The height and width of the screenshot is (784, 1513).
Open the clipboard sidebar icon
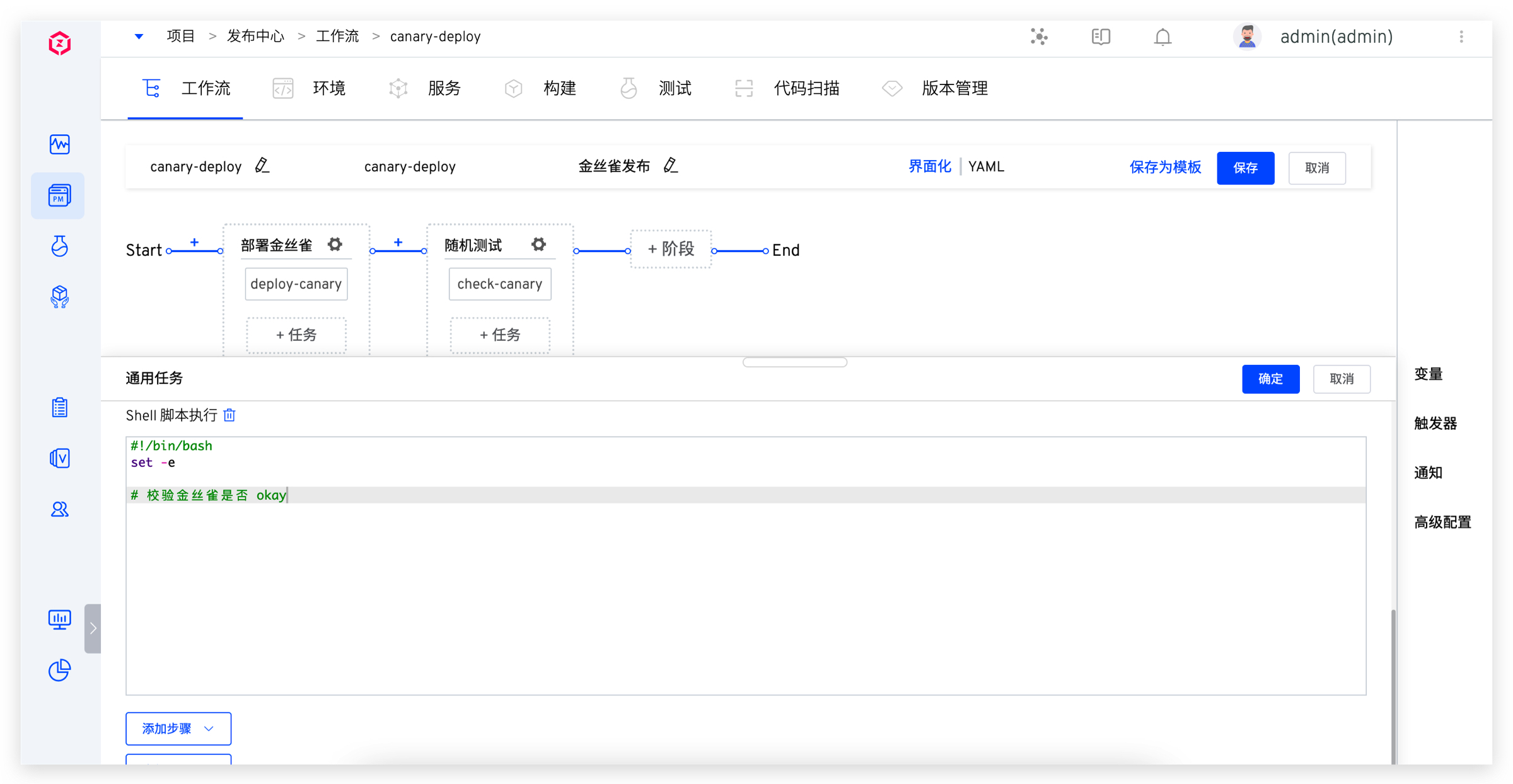pyautogui.click(x=59, y=408)
